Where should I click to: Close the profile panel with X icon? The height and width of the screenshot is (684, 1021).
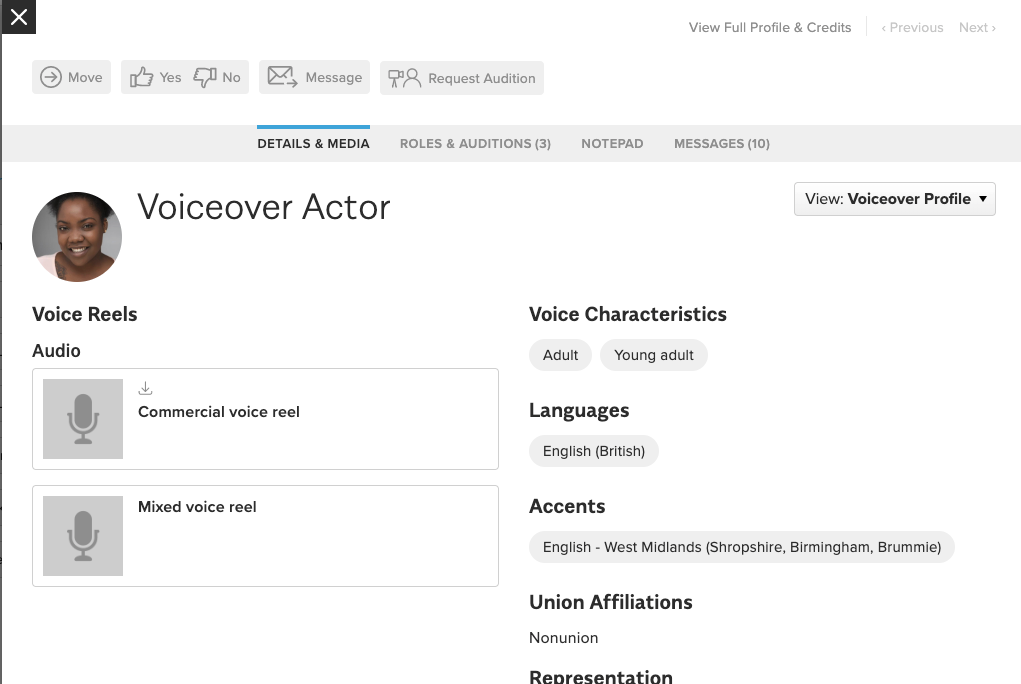[18, 17]
